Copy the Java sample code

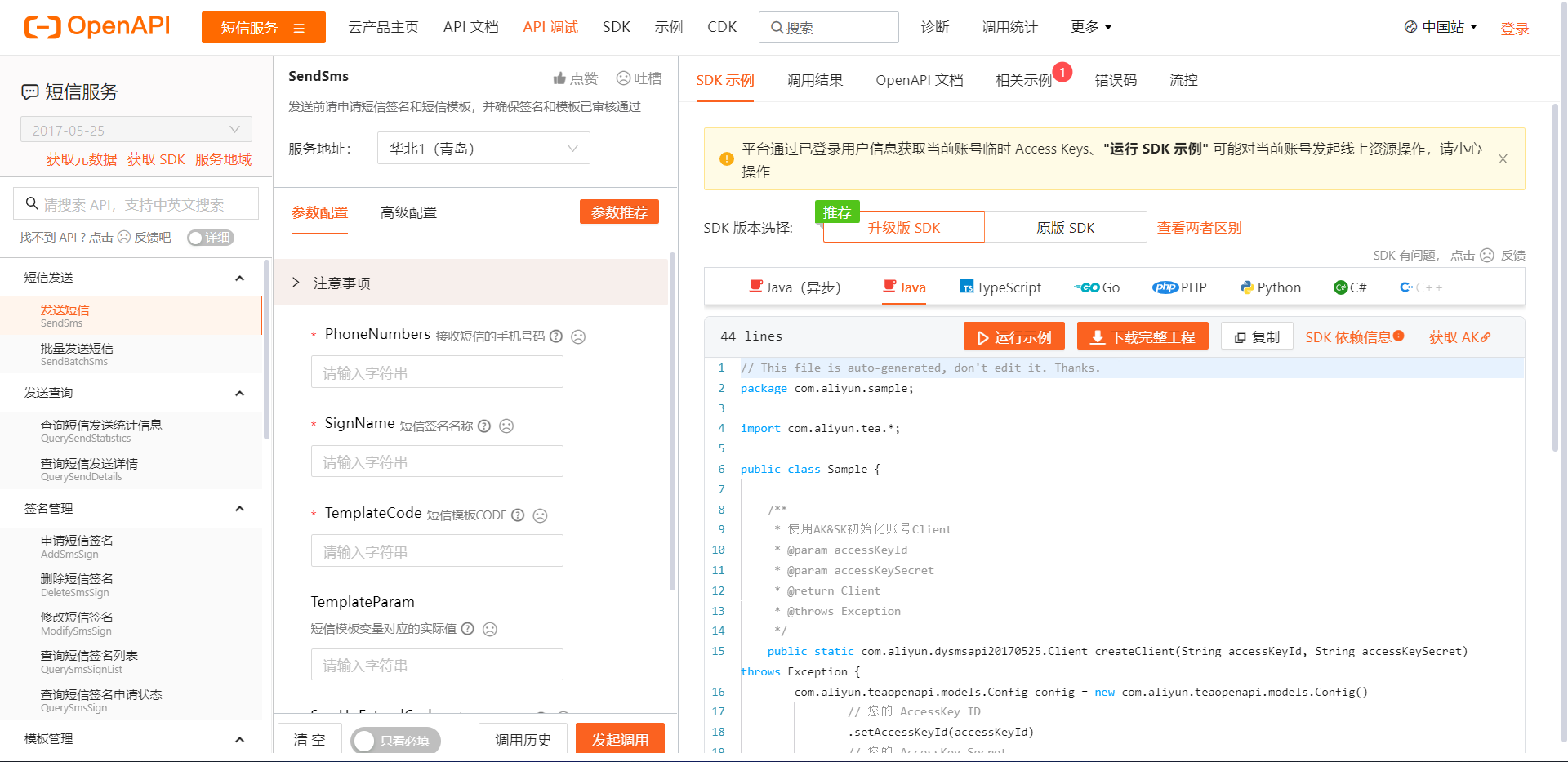[1257, 336]
